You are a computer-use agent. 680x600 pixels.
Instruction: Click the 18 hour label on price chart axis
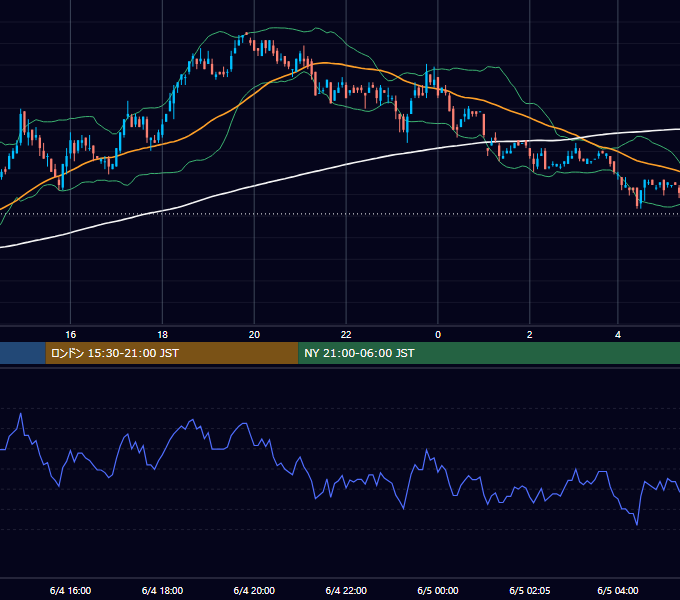click(x=162, y=335)
